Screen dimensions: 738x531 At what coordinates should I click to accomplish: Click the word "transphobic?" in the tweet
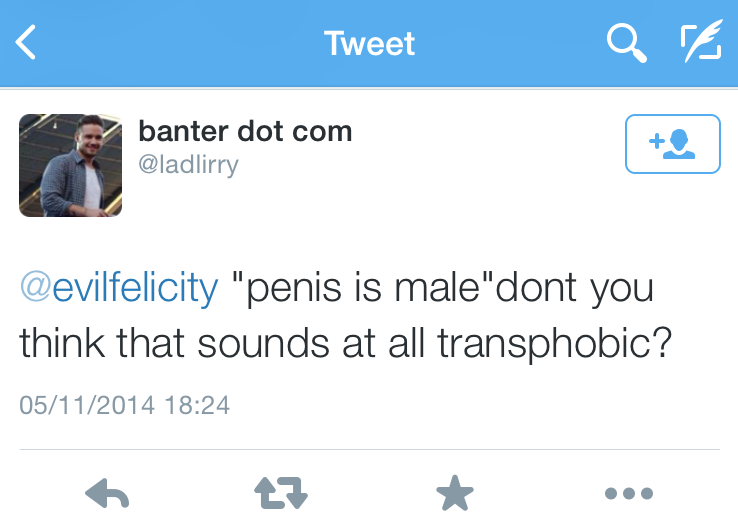(x=555, y=344)
